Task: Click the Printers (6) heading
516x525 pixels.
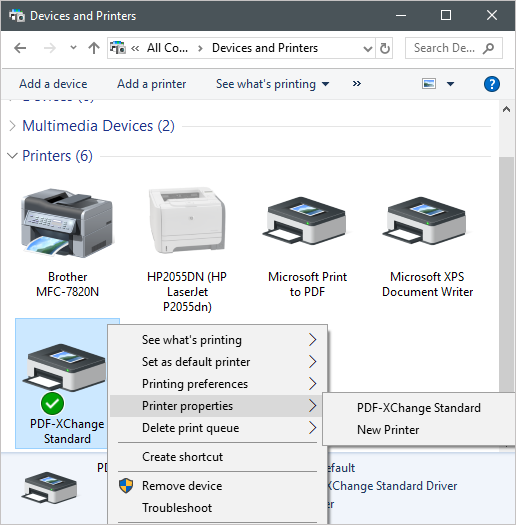Action: tap(57, 156)
